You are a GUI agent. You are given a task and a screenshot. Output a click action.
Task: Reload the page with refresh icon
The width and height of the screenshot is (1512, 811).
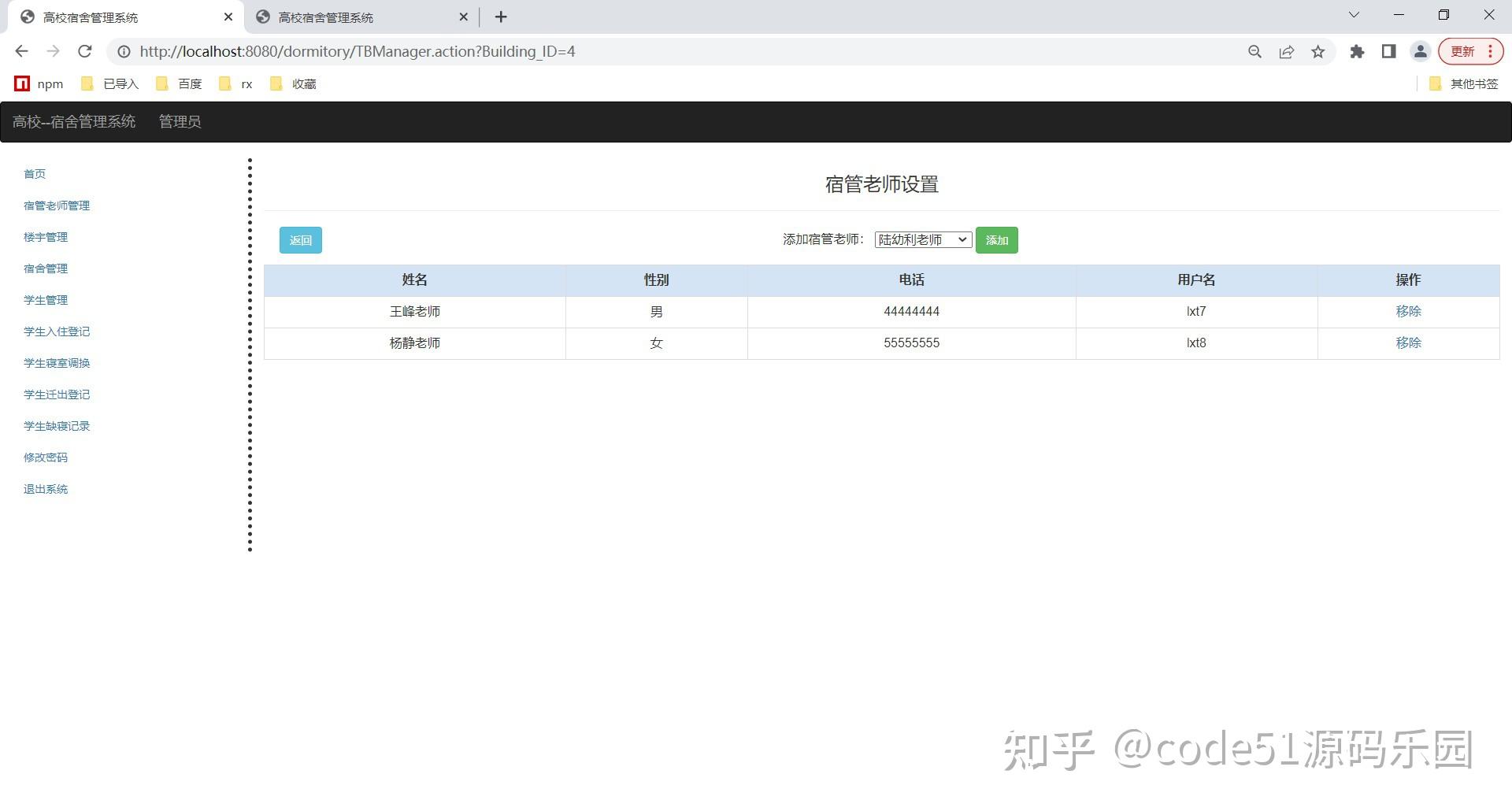click(85, 51)
